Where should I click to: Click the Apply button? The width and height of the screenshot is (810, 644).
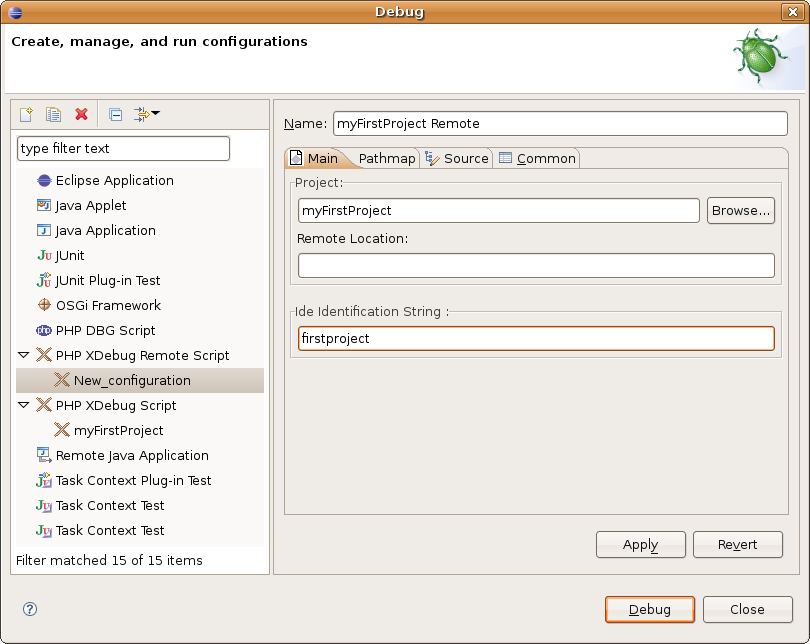coord(640,545)
